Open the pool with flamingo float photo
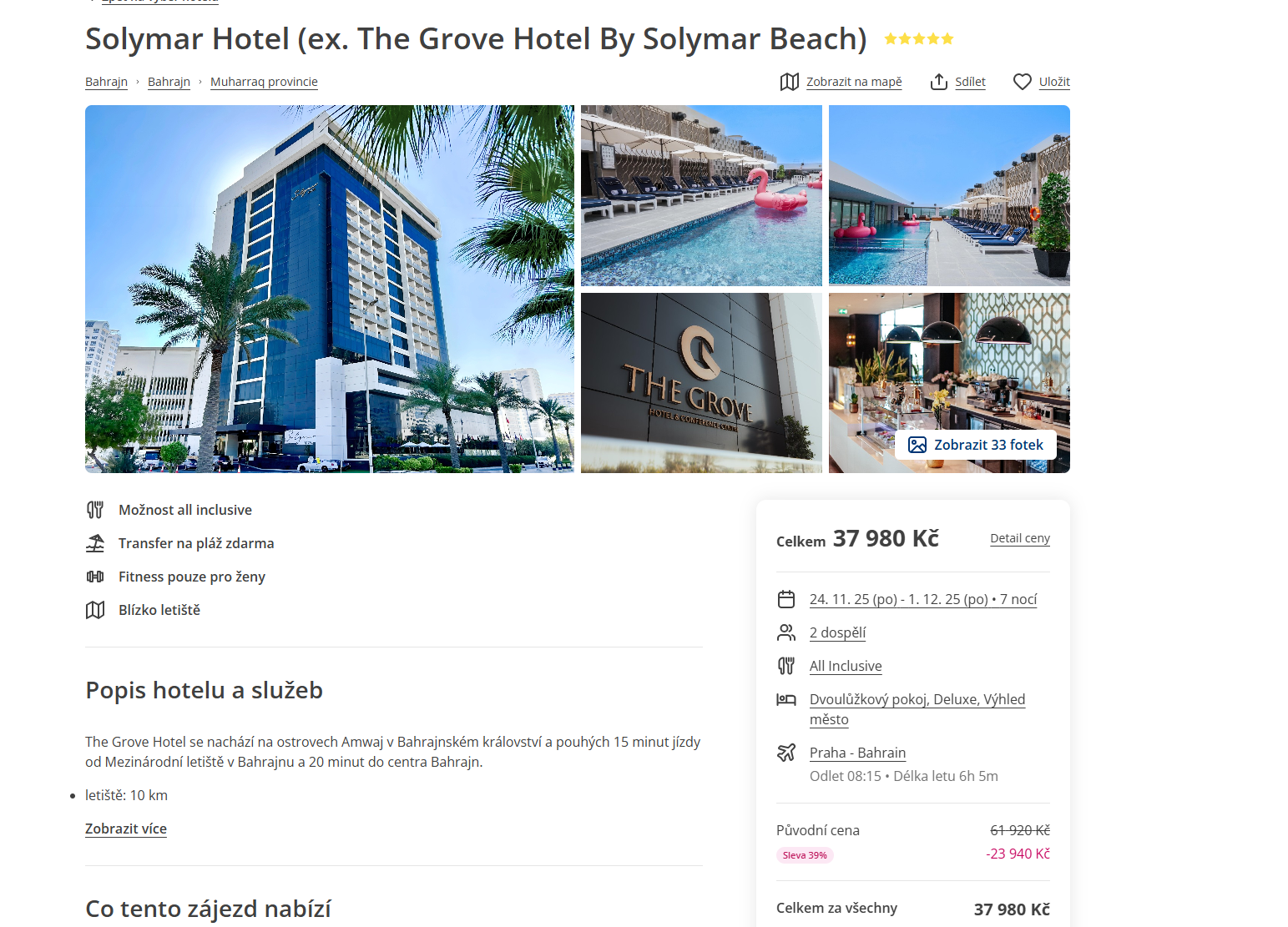The width and height of the screenshot is (1288, 927). (x=701, y=195)
